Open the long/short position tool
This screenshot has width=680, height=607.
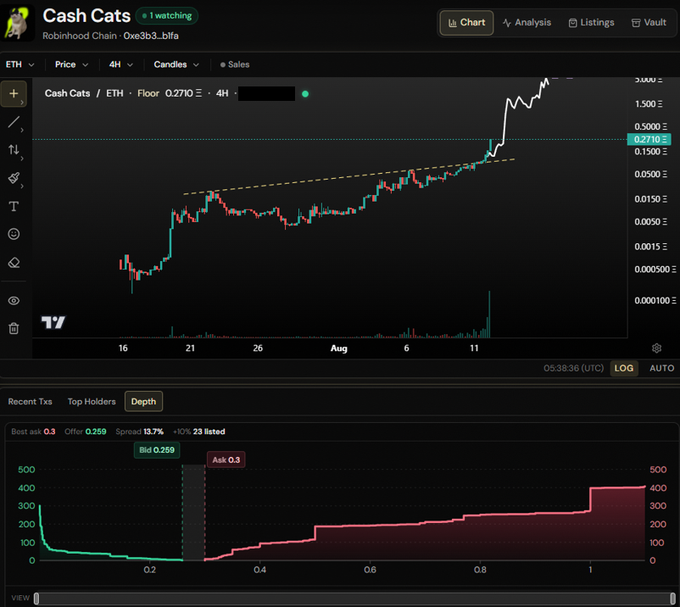coord(13,150)
